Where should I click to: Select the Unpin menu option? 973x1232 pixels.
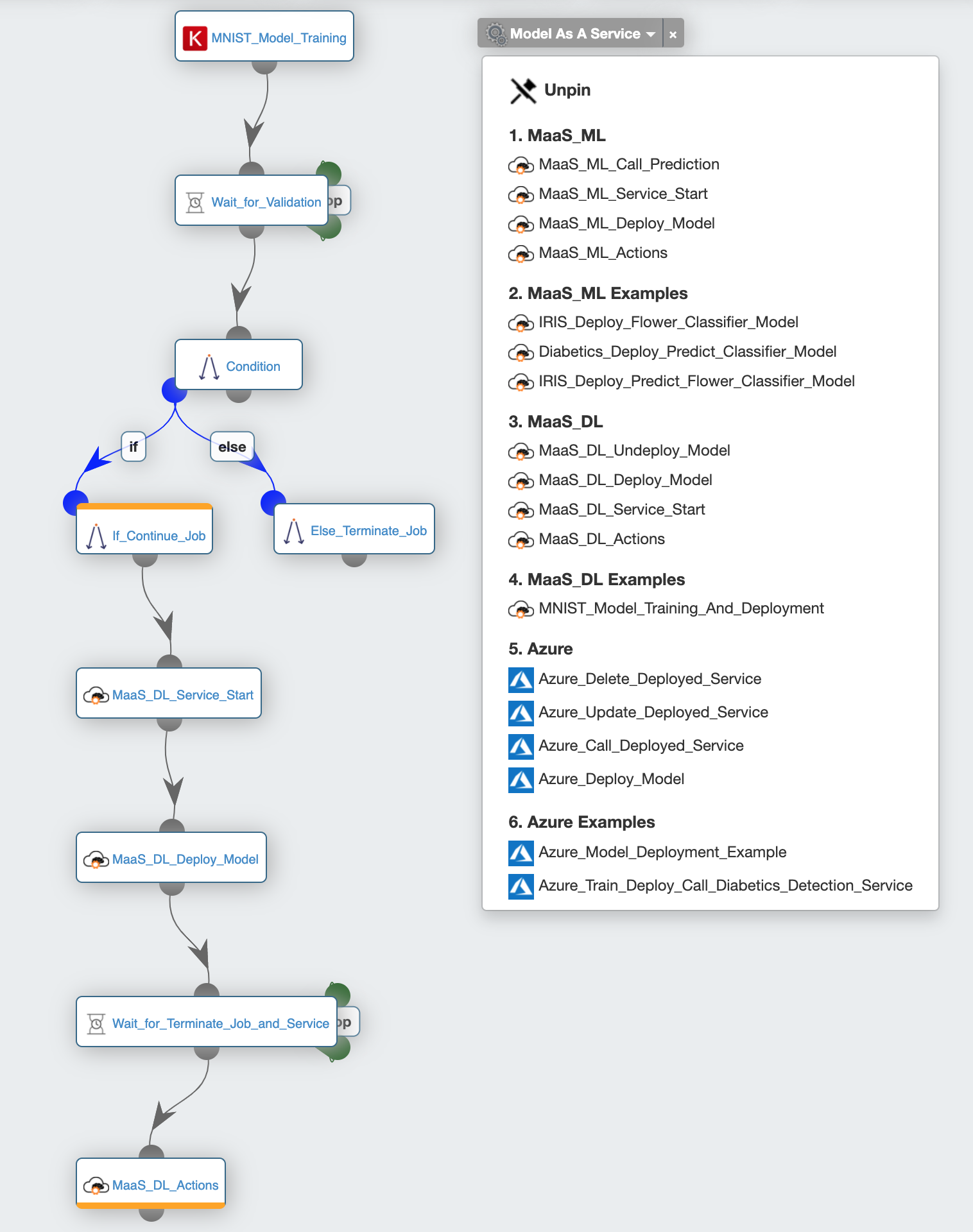click(x=550, y=90)
